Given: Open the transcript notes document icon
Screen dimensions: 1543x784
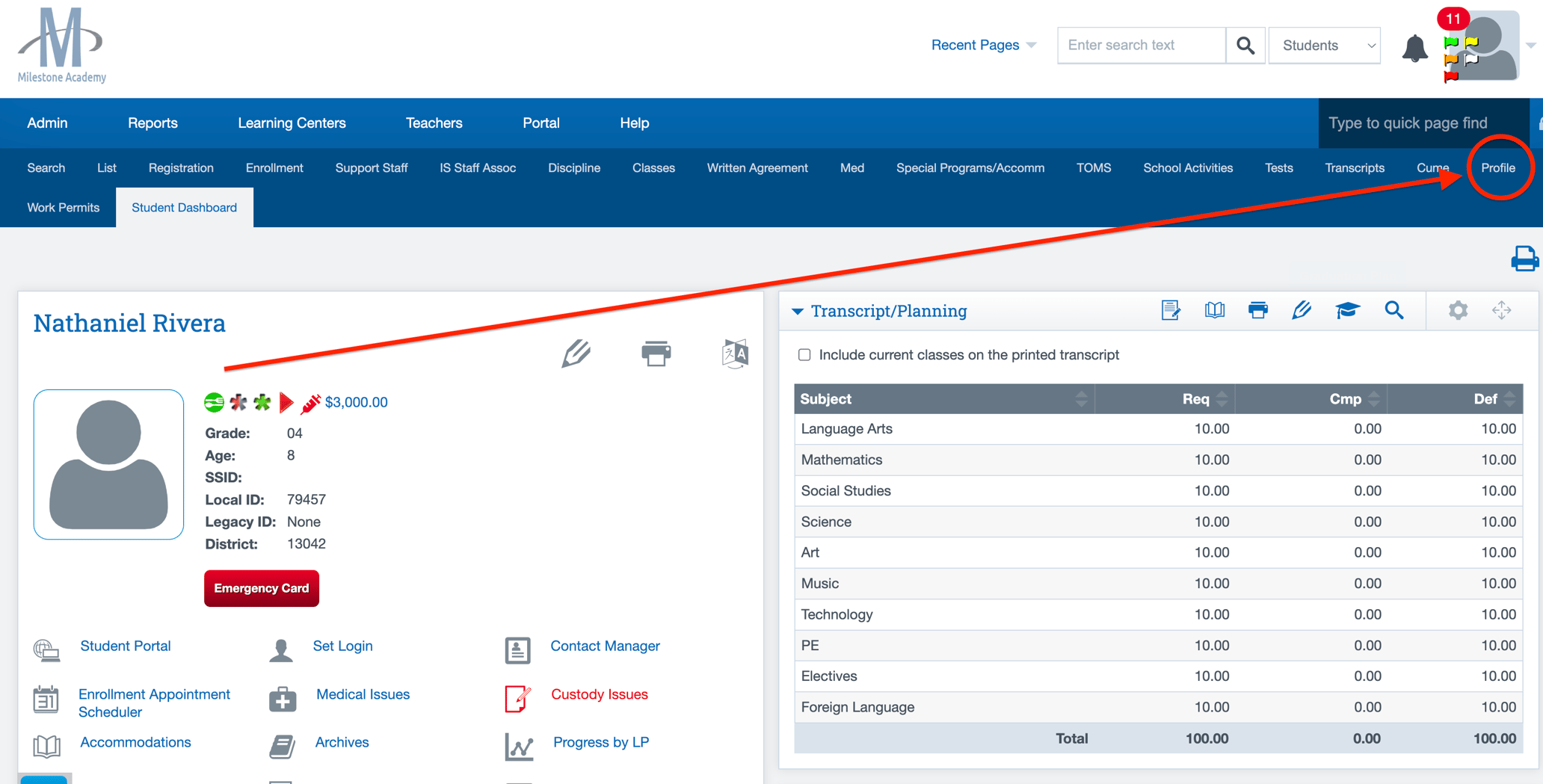Looking at the screenshot, I should (1171, 310).
